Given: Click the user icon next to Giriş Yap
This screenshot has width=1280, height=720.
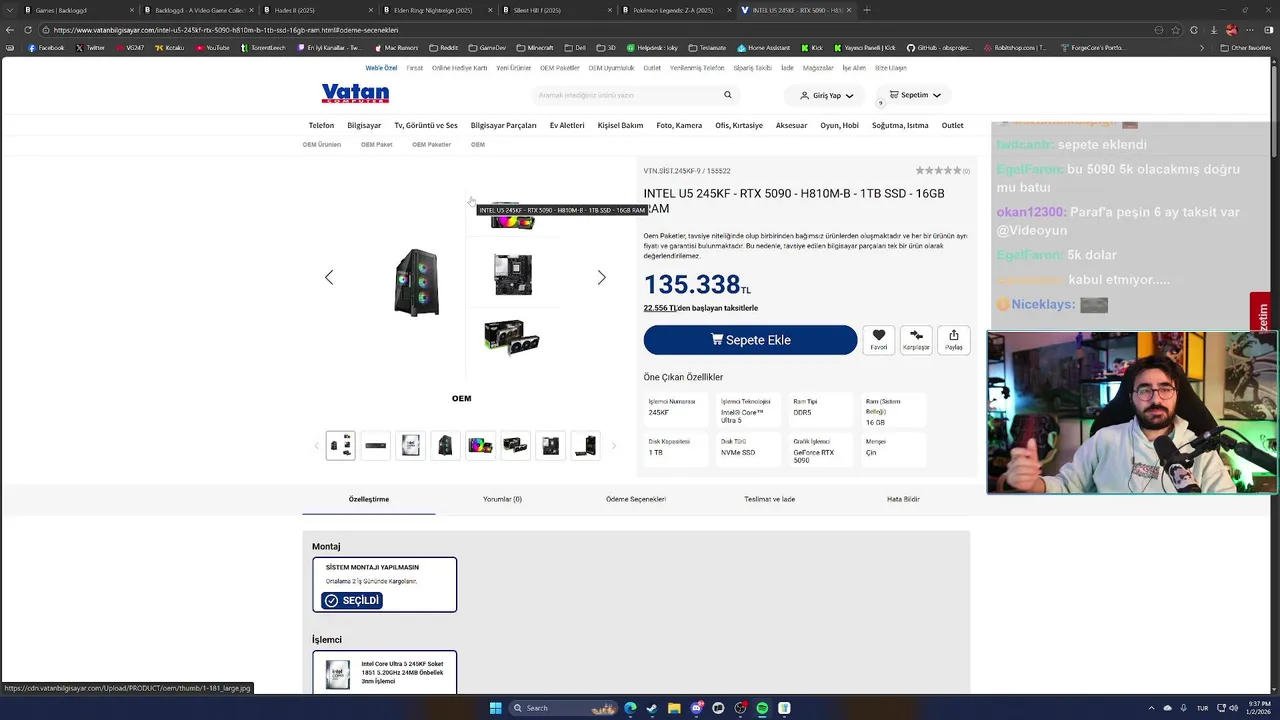Looking at the screenshot, I should (x=804, y=95).
